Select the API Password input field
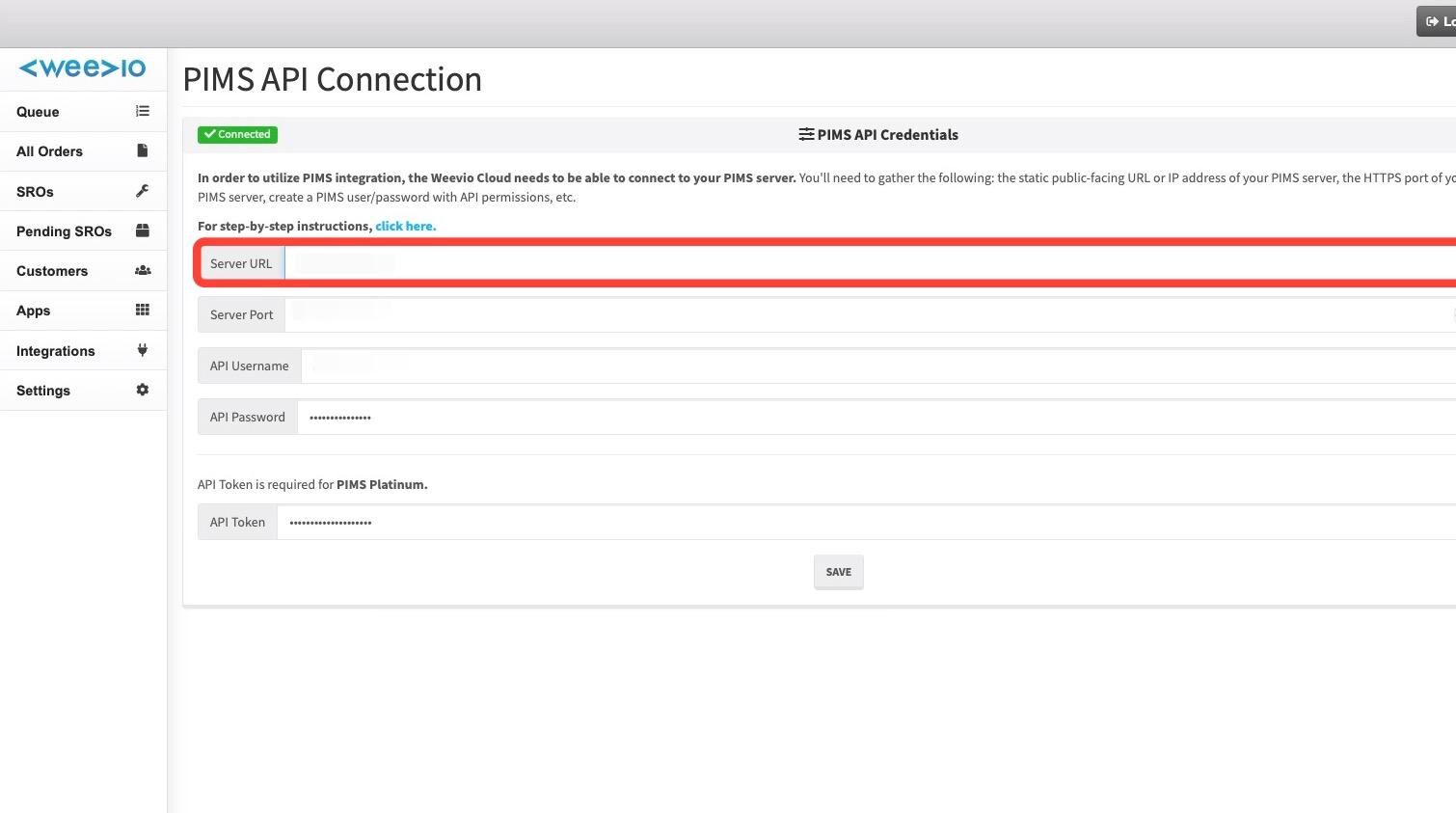The height and width of the screenshot is (813, 1456). pos(876,417)
